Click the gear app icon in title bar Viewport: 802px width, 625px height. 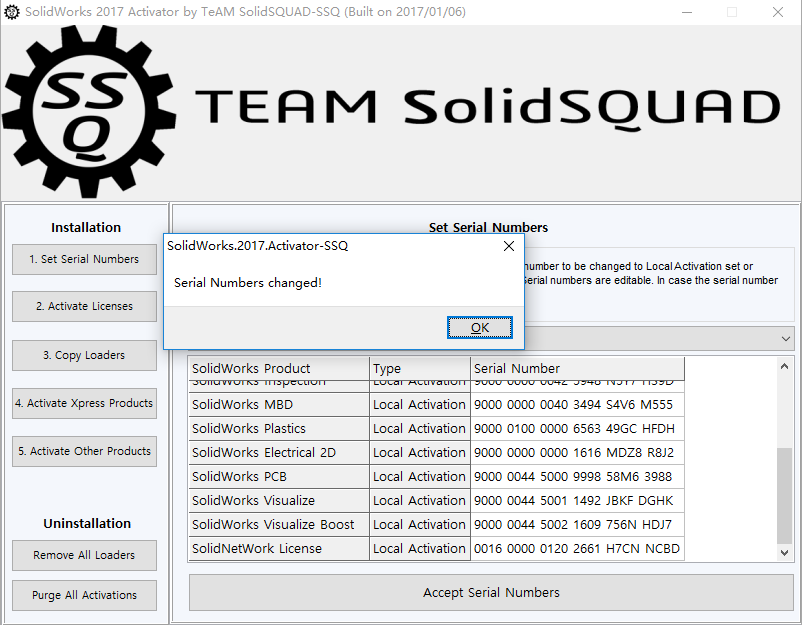(x=12, y=12)
